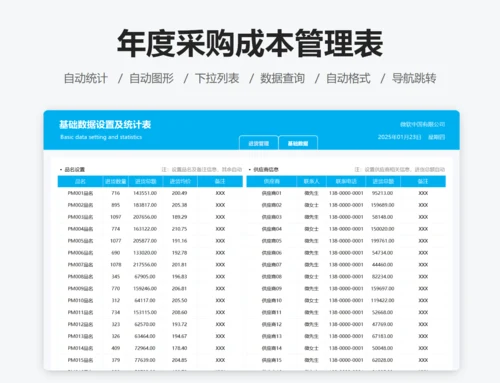Screen dimensions: 500x383
Task: Click average price cell 208.60
Action: coord(179,312)
